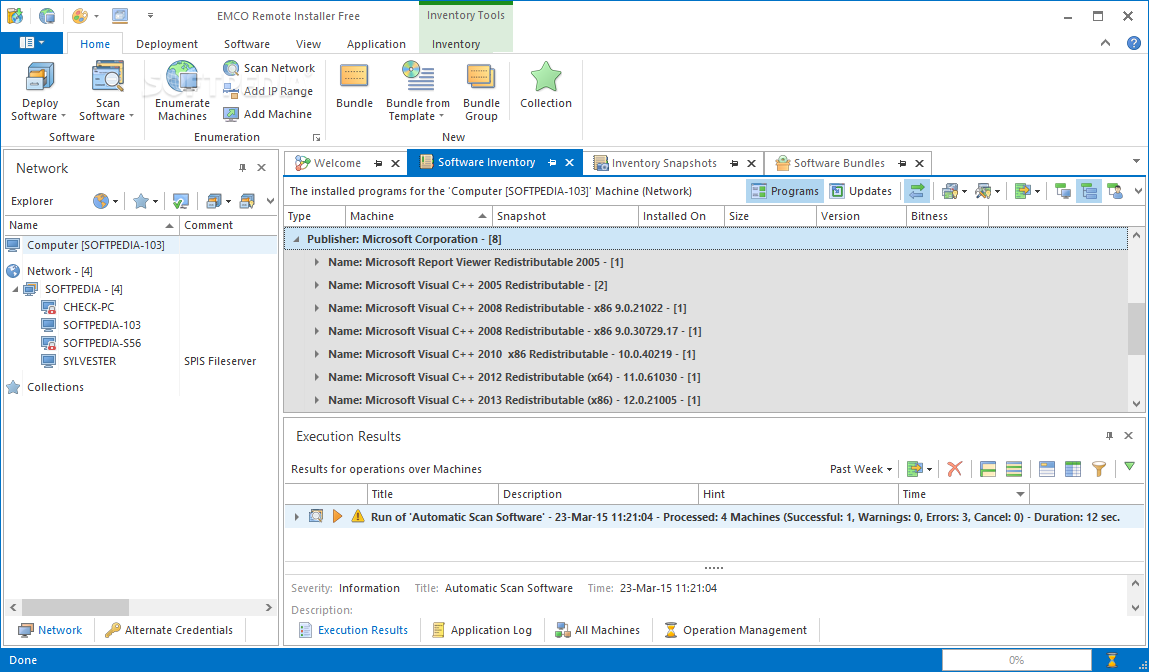Screen dimensions: 1149x672
Task: Select the Collections node
Action: (55, 387)
